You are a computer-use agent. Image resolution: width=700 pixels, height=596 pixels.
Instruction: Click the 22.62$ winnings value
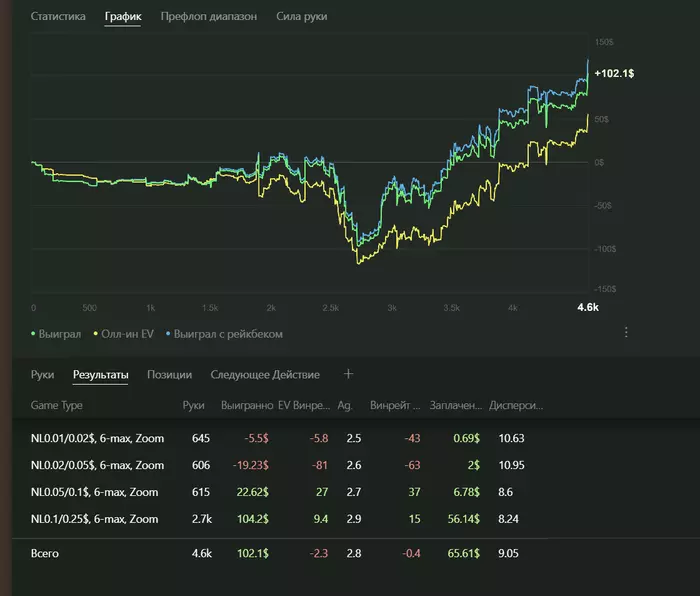[x=252, y=492]
